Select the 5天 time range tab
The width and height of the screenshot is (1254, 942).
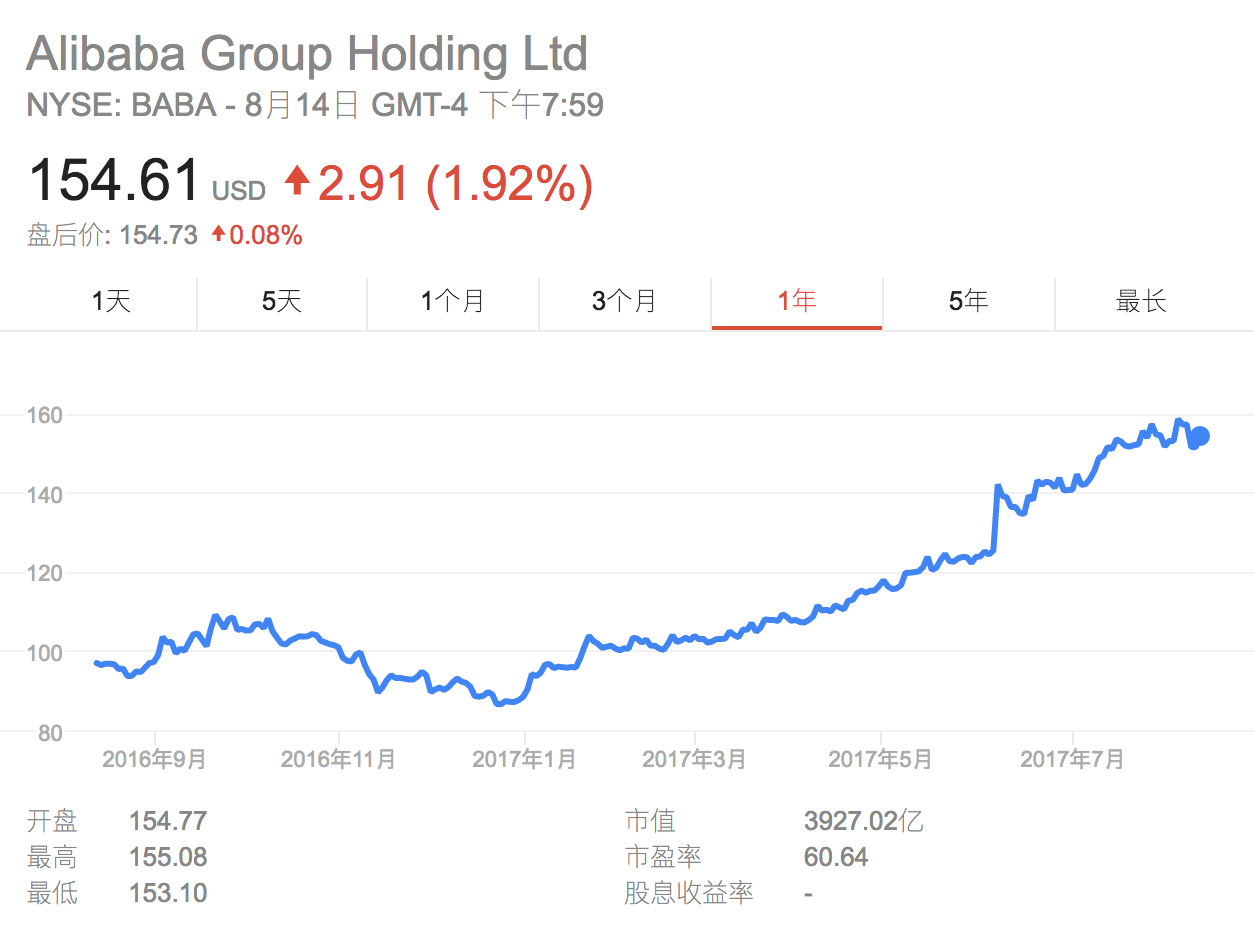[282, 301]
